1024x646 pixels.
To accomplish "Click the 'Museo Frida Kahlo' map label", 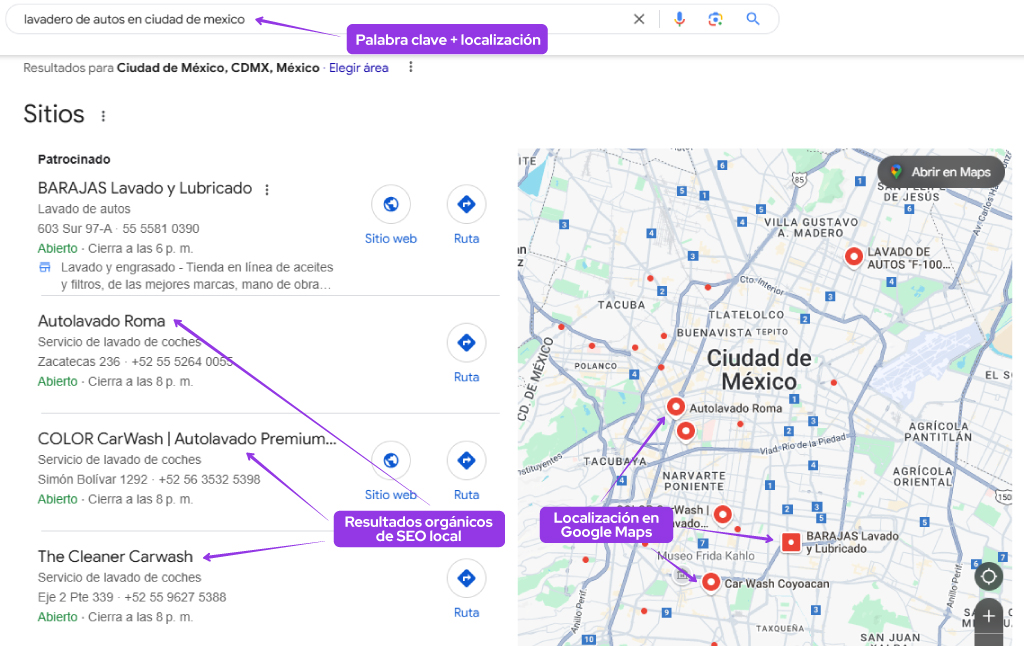I will pos(706,556).
